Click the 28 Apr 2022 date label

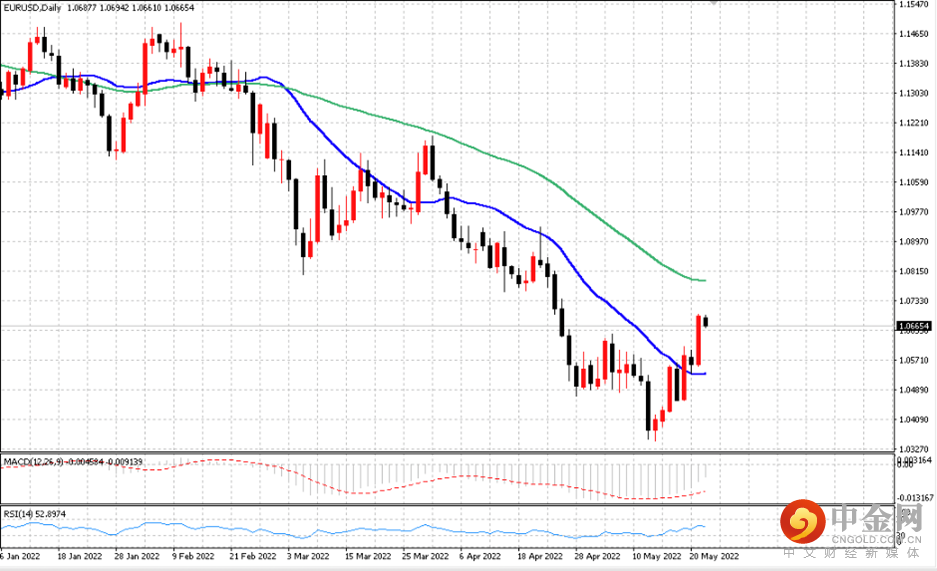[598, 556]
